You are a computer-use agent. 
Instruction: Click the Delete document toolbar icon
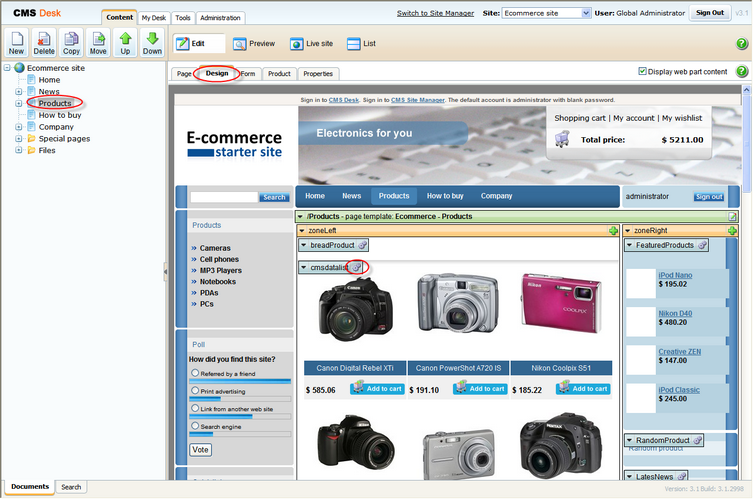(44, 43)
